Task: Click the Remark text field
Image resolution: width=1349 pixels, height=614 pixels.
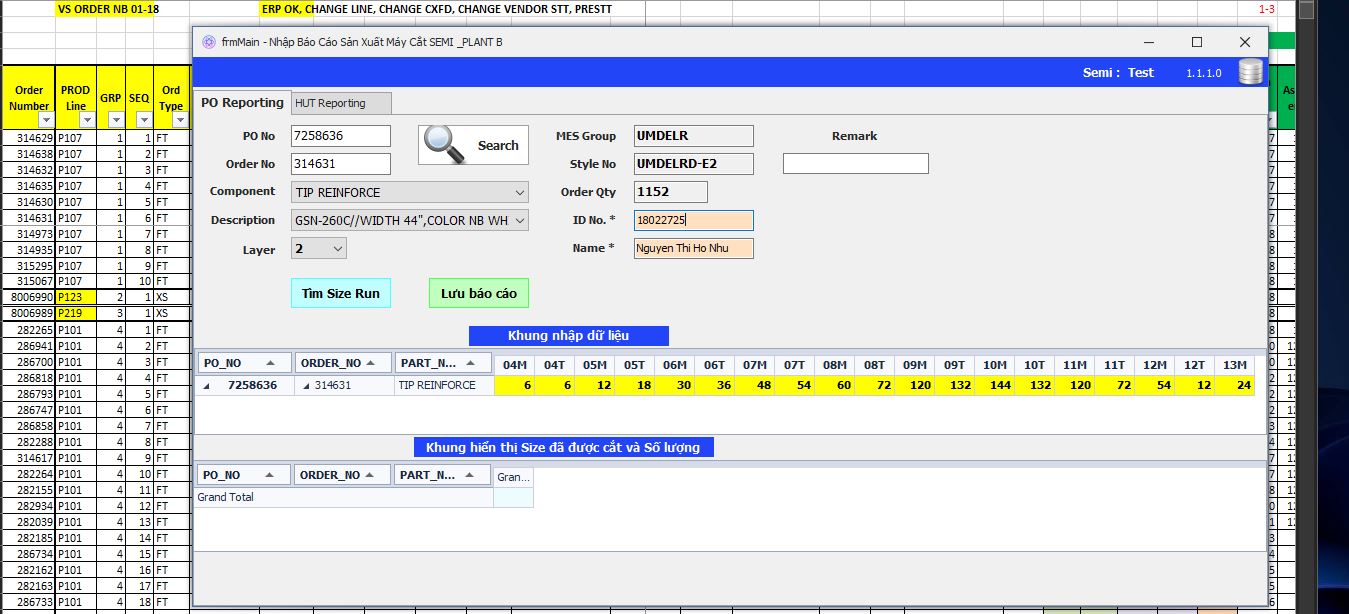Action: tap(855, 163)
